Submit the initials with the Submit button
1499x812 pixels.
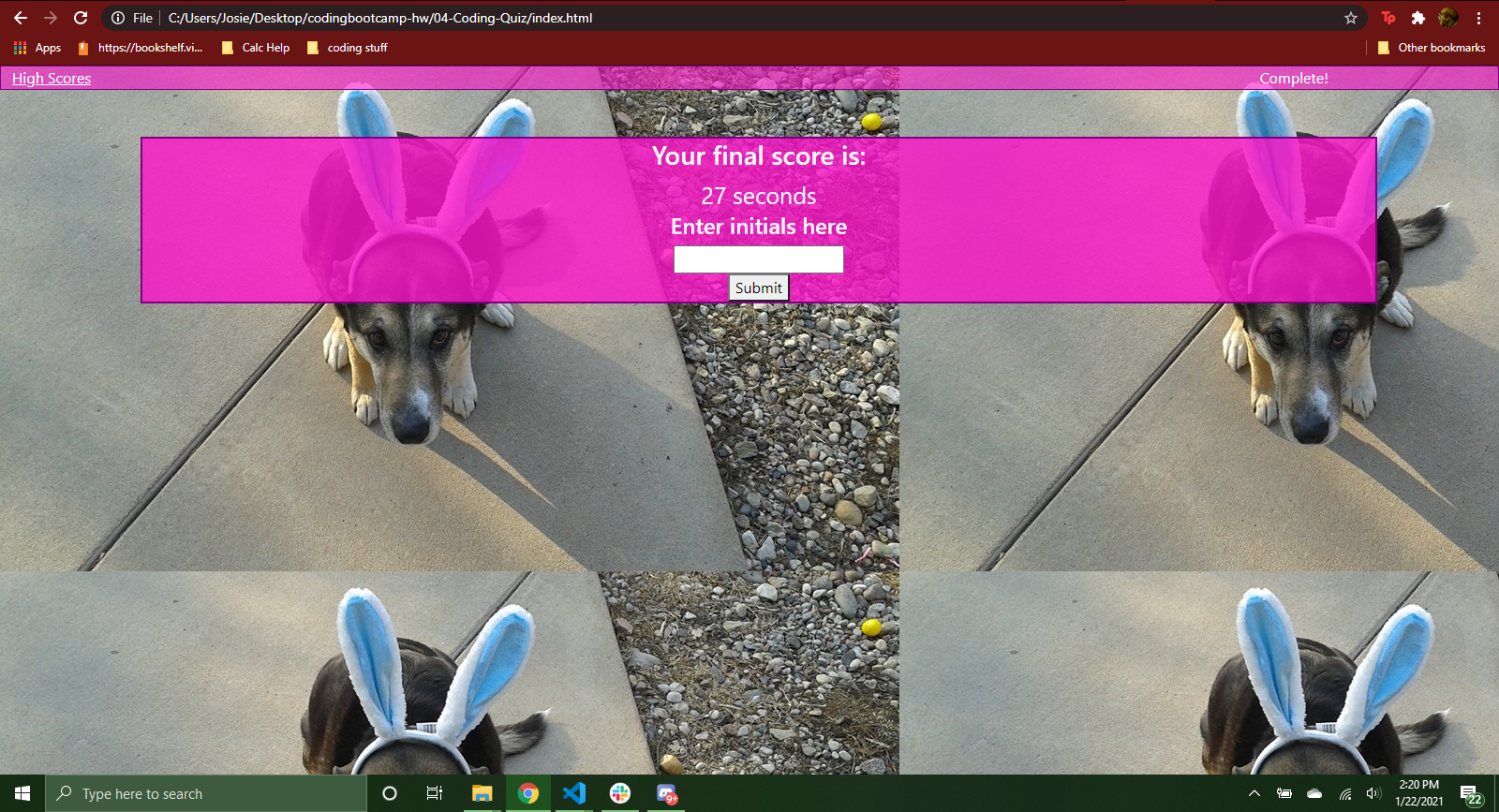tap(759, 288)
